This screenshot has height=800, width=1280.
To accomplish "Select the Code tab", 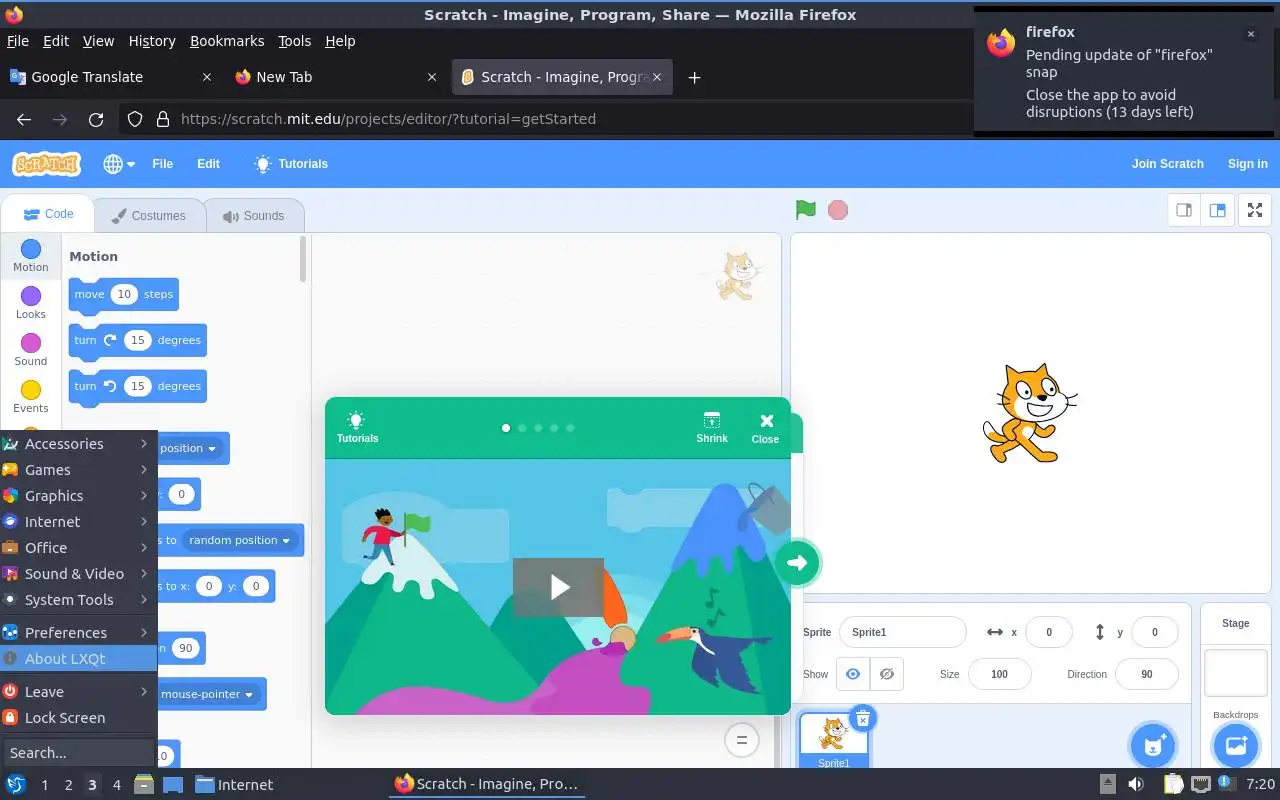I will pos(48,214).
